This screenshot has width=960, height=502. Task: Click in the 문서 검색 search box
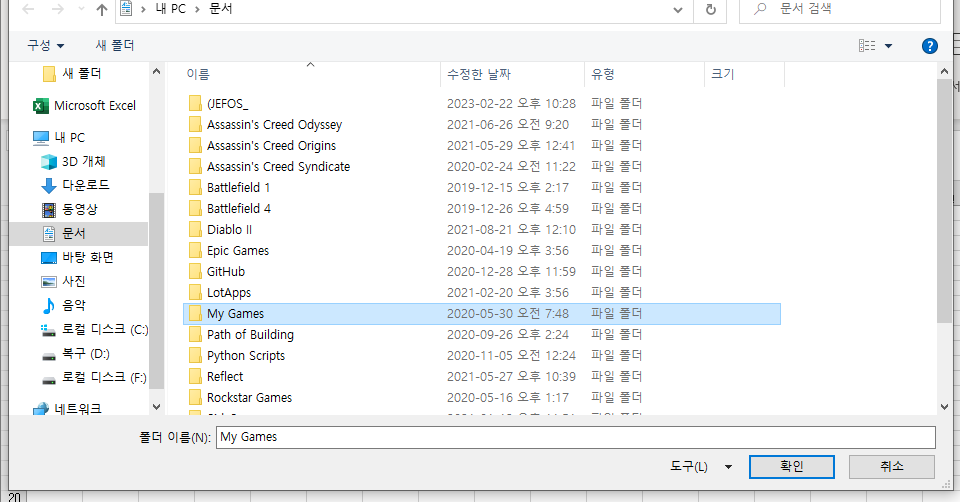coord(839,9)
